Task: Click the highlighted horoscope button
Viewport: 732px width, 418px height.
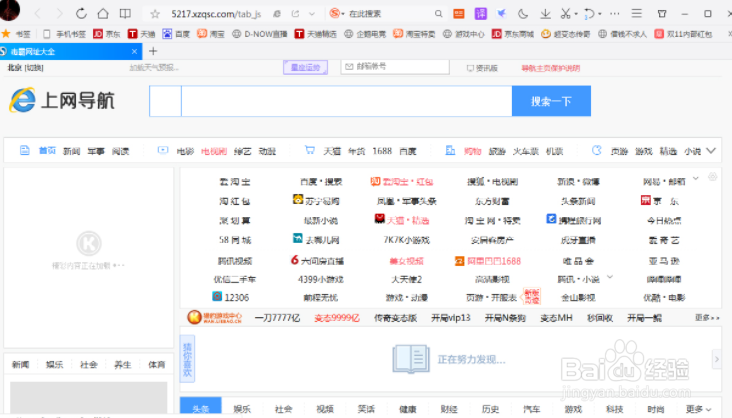Action: coord(305,67)
